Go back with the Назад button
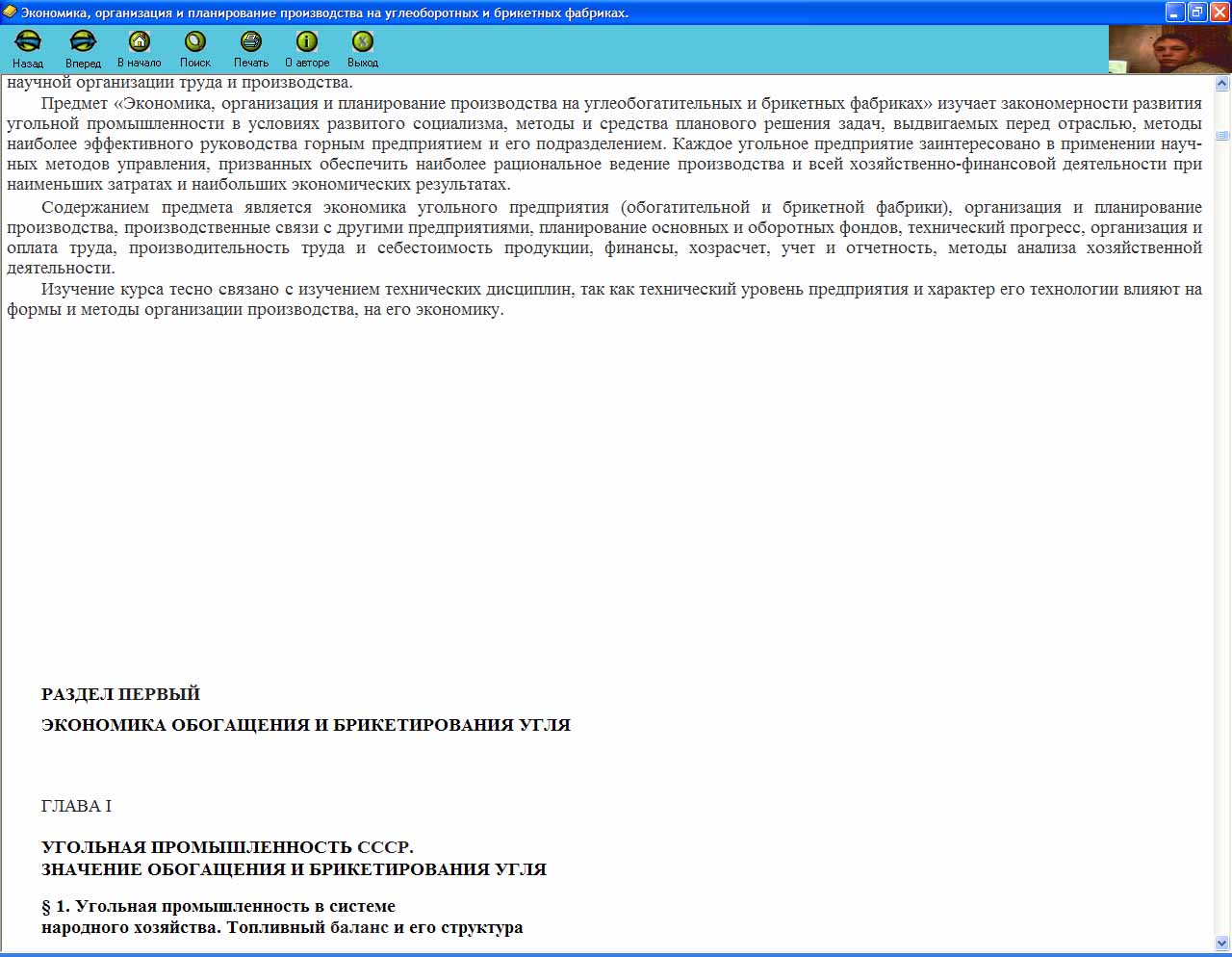Viewport: 1232px width, 957px height. click(28, 49)
